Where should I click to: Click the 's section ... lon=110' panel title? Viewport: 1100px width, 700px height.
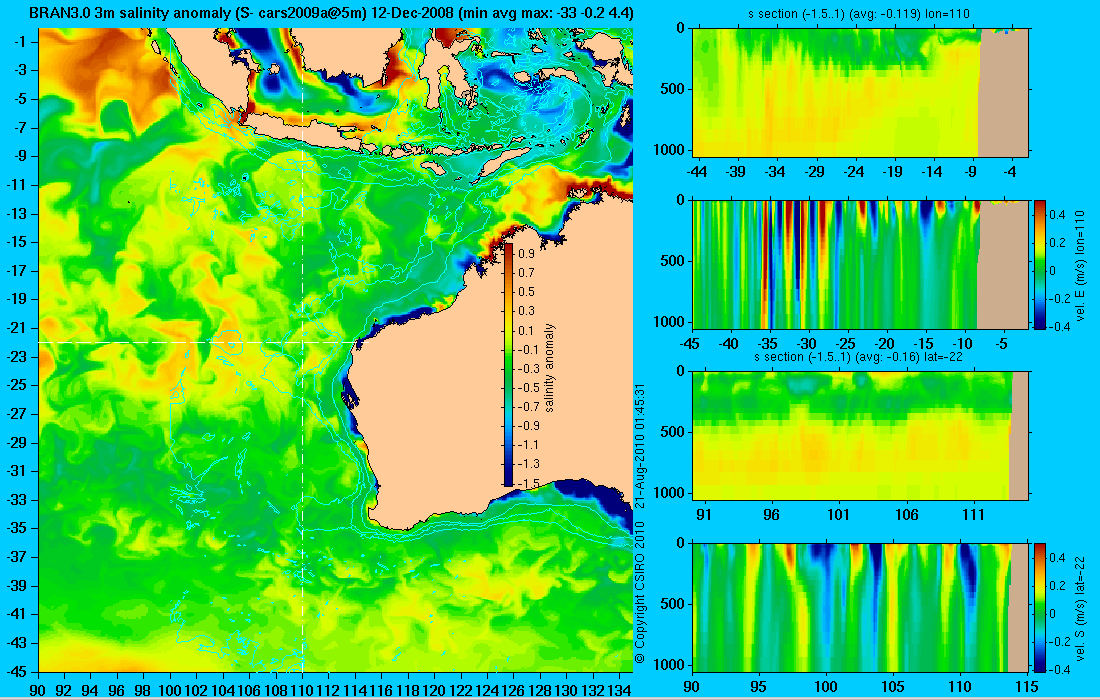pyautogui.click(x=861, y=13)
